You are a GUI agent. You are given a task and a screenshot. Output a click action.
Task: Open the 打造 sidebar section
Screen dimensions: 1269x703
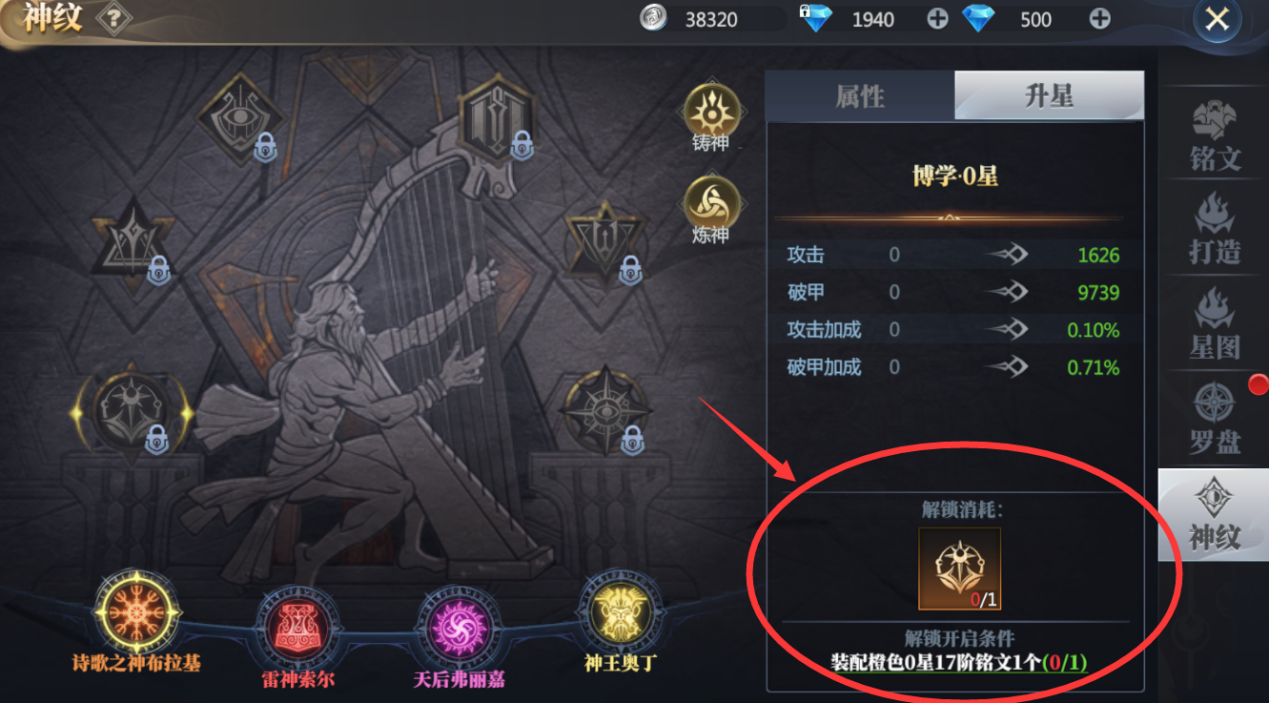point(1214,231)
